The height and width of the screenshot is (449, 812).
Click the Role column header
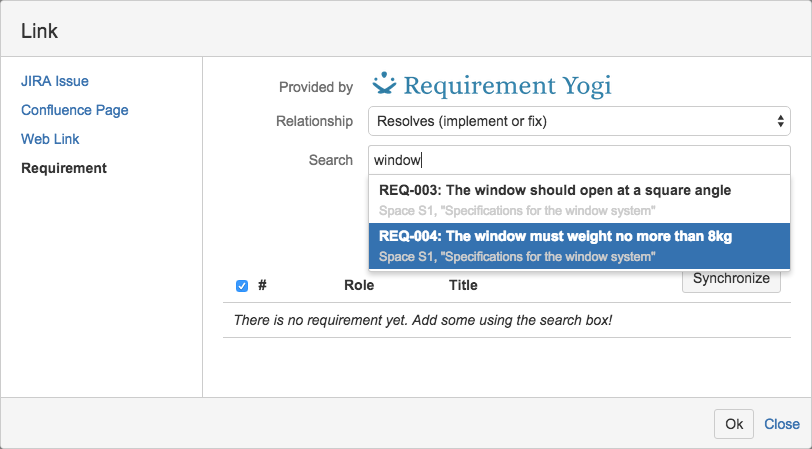click(x=359, y=285)
